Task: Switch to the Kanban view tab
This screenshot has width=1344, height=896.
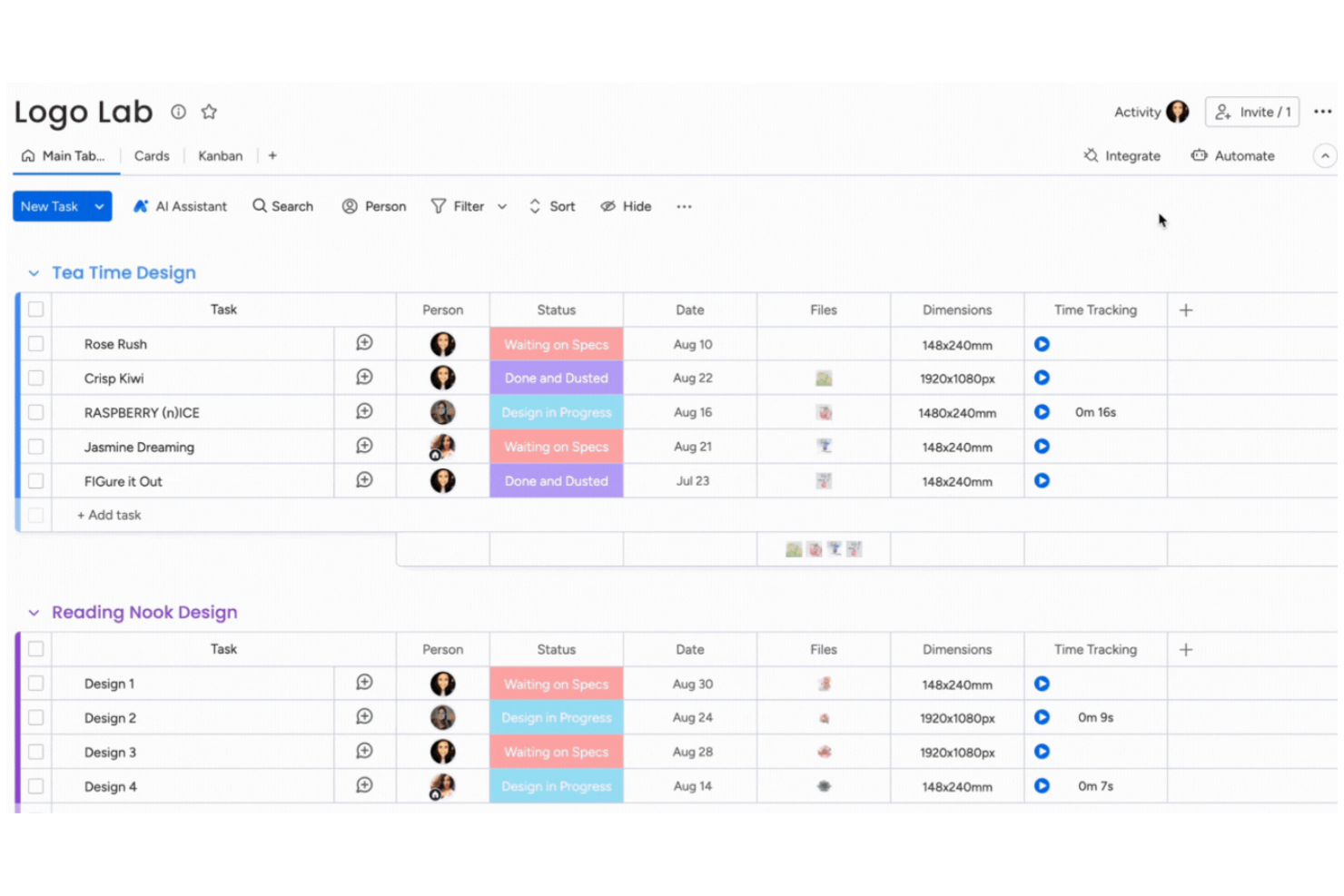Action: 220,155
